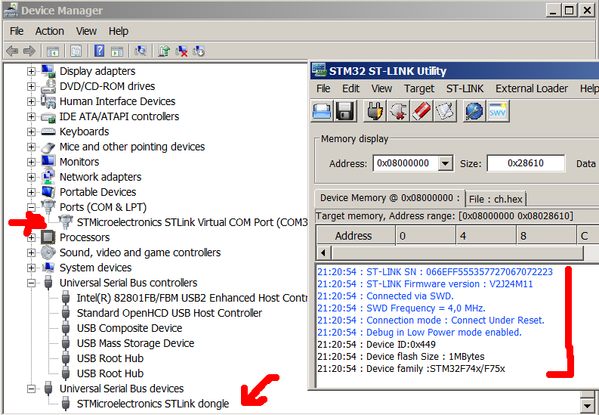This screenshot has height=415, width=599.
Task: Click the Size input field
Action: (x=526, y=164)
